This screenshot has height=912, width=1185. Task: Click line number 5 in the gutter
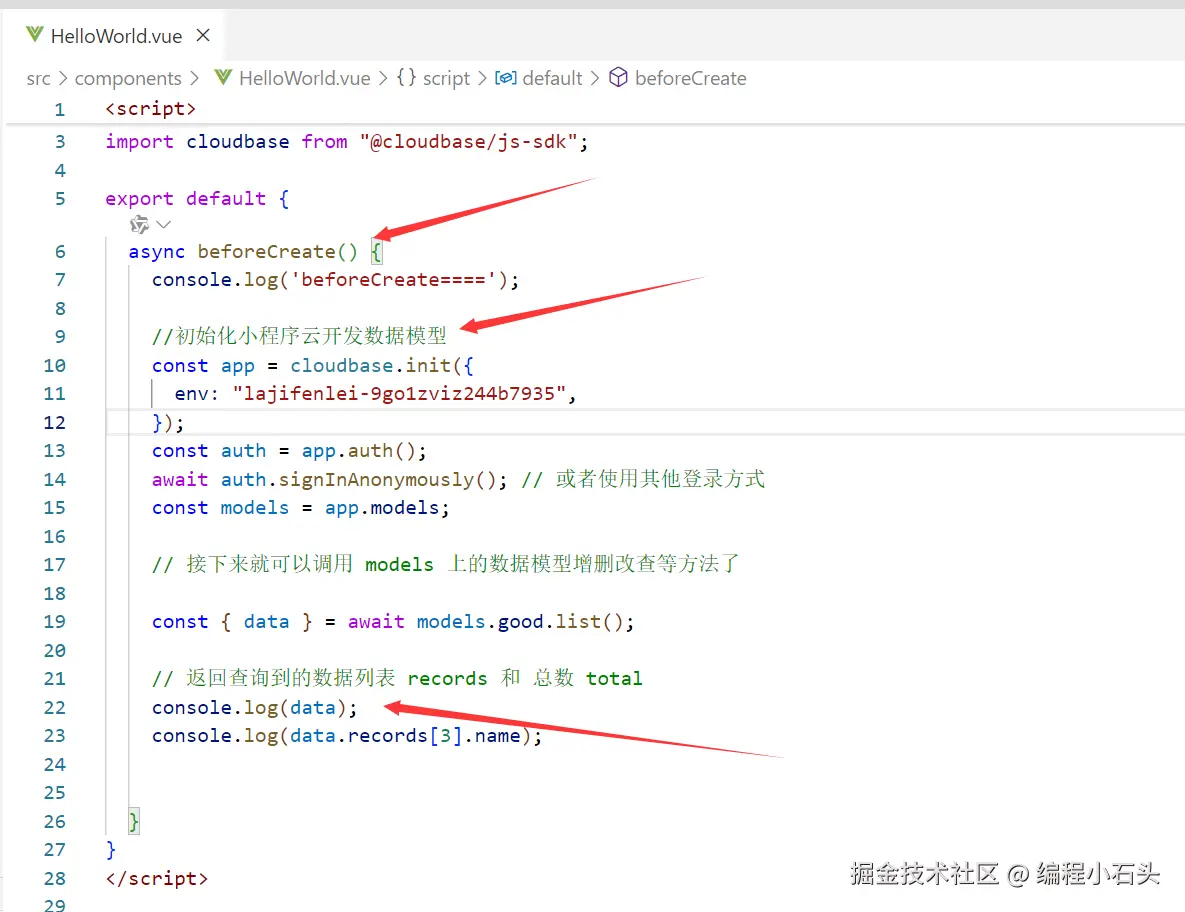point(60,199)
